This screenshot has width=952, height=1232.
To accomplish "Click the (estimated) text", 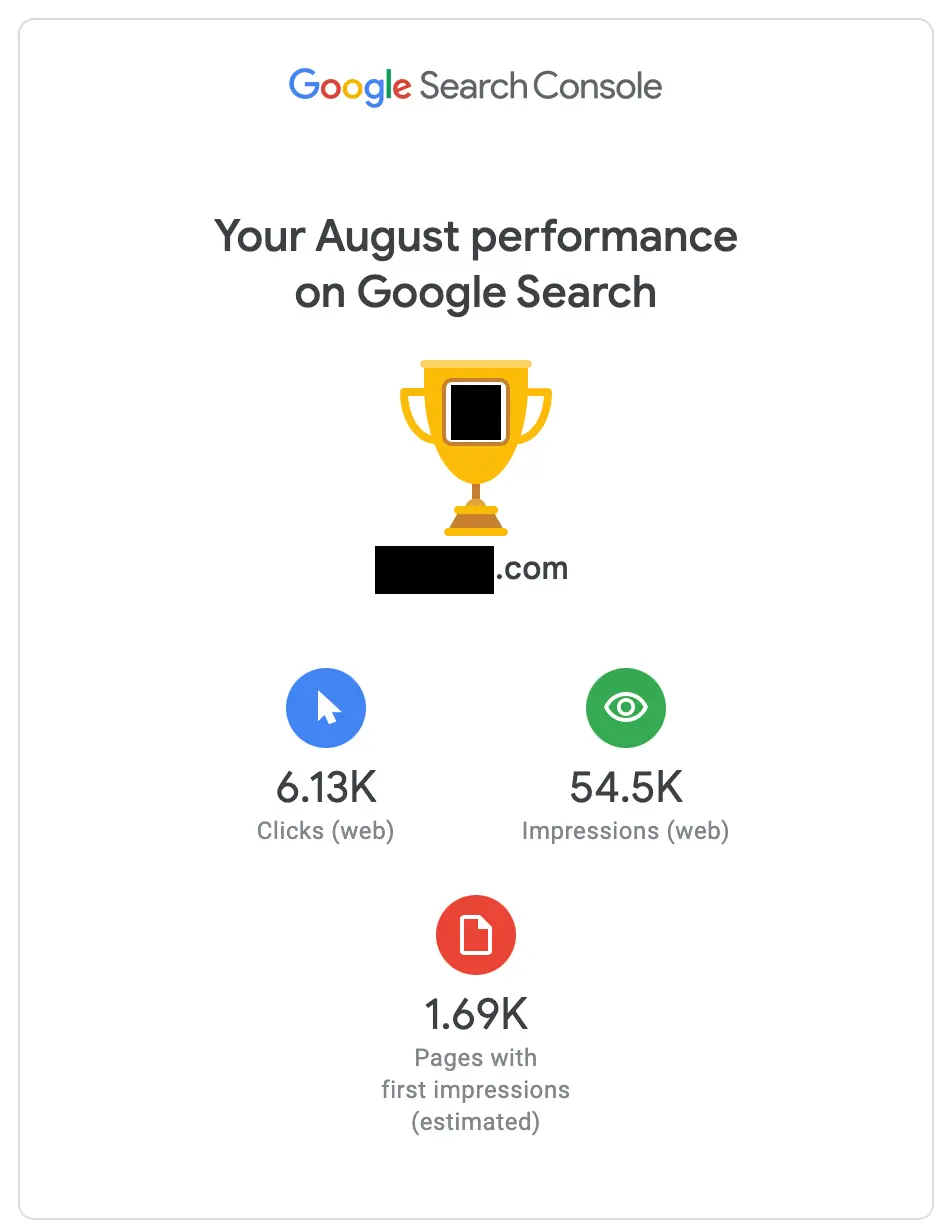I will 476,1122.
